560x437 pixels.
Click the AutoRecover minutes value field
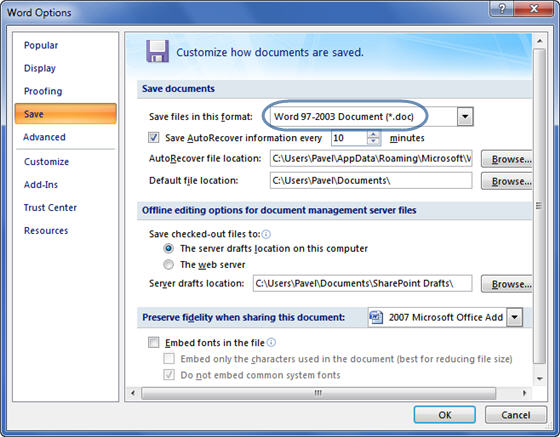pyautogui.click(x=349, y=138)
